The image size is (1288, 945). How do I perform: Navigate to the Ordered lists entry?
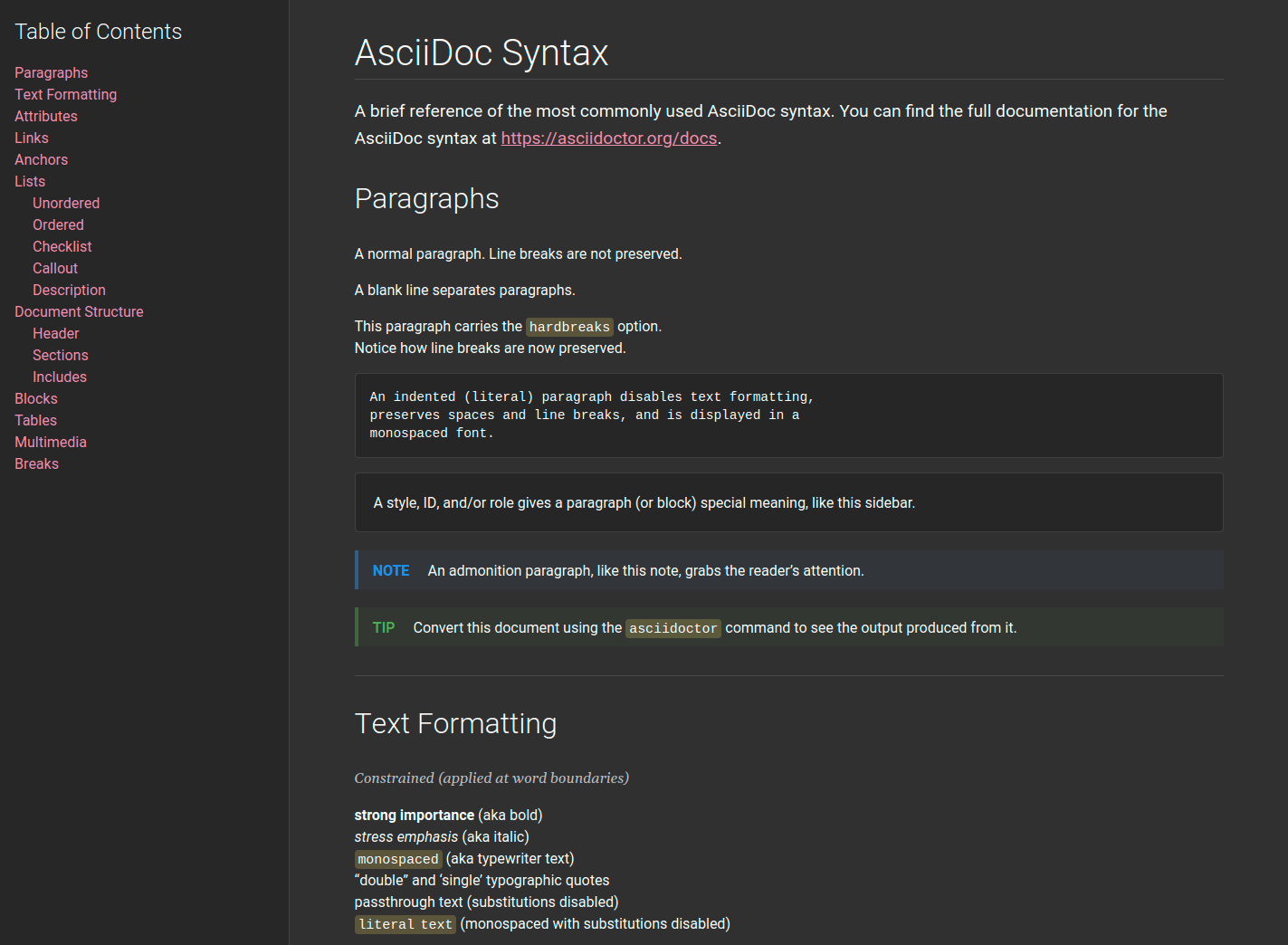pyautogui.click(x=58, y=224)
